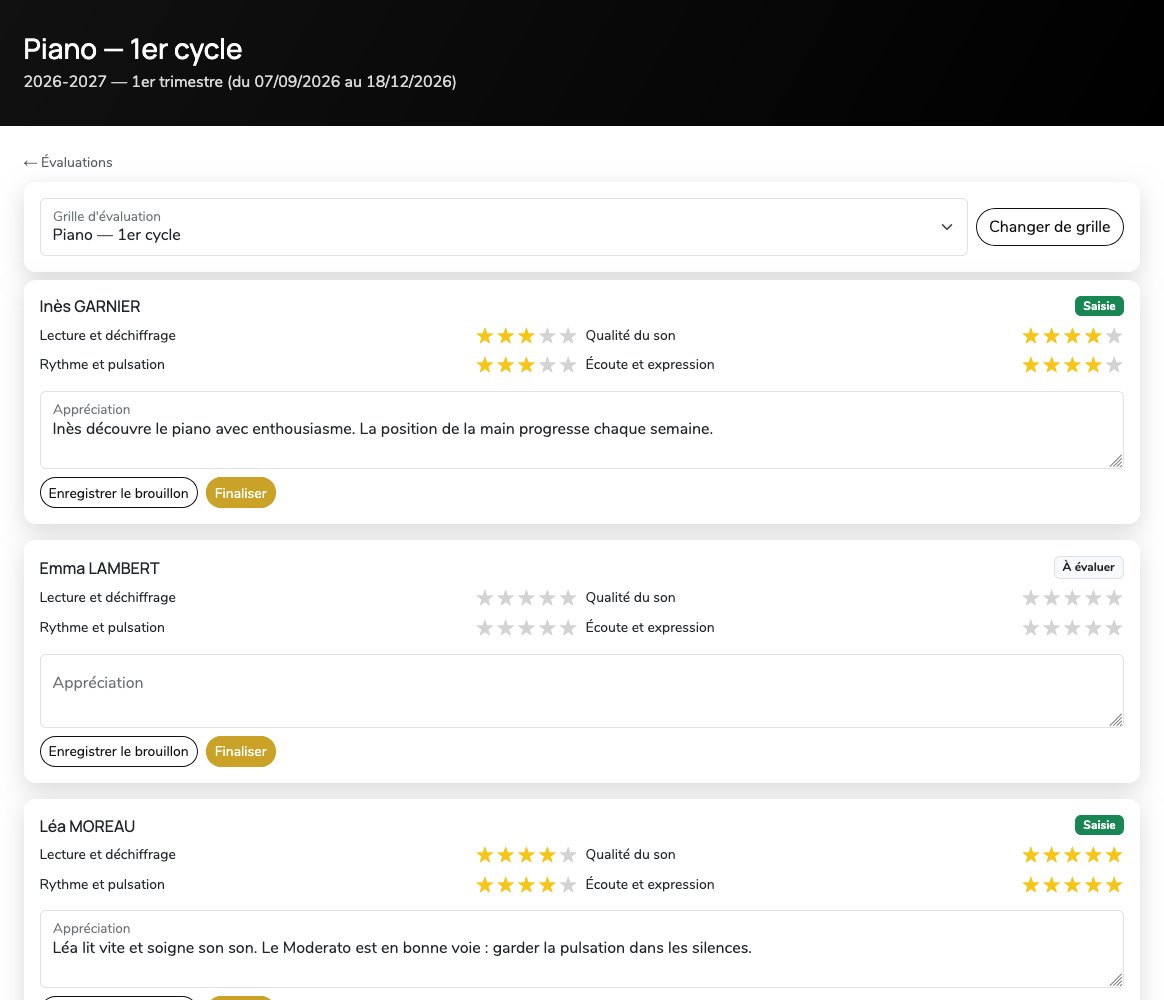Edit Inès GARNIER's Appréciation text field
Viewport: 1164px width, 1000px height.
pos(581,430)
